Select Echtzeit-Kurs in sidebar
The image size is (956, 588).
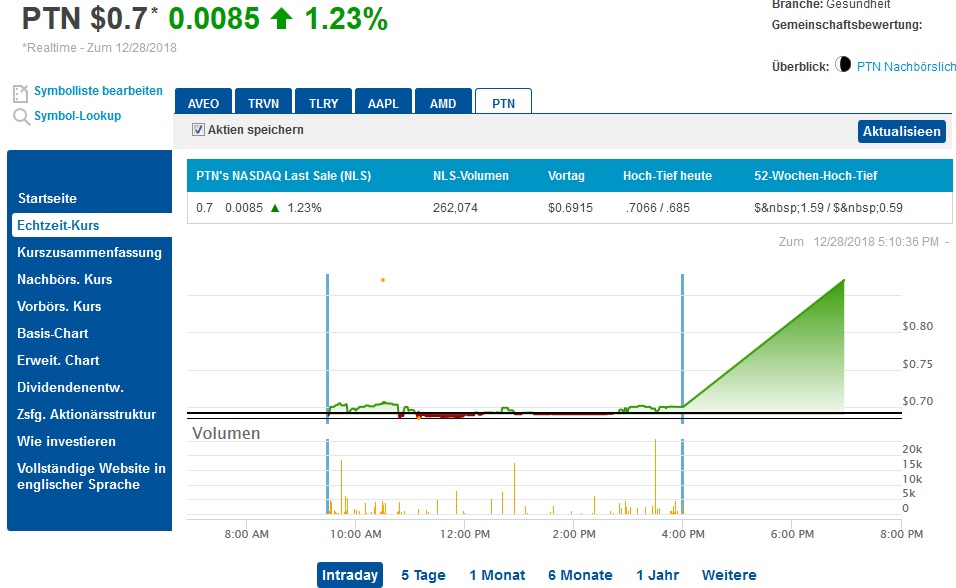[91, 225]
